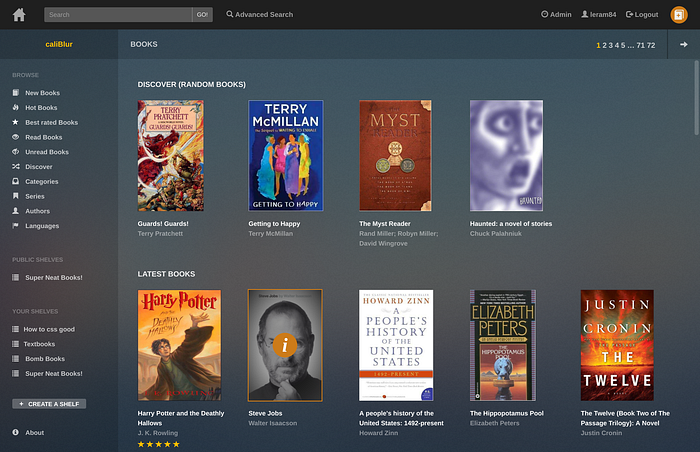Open Haunted book cover
The image size is (700, 452).
point(506,155)
